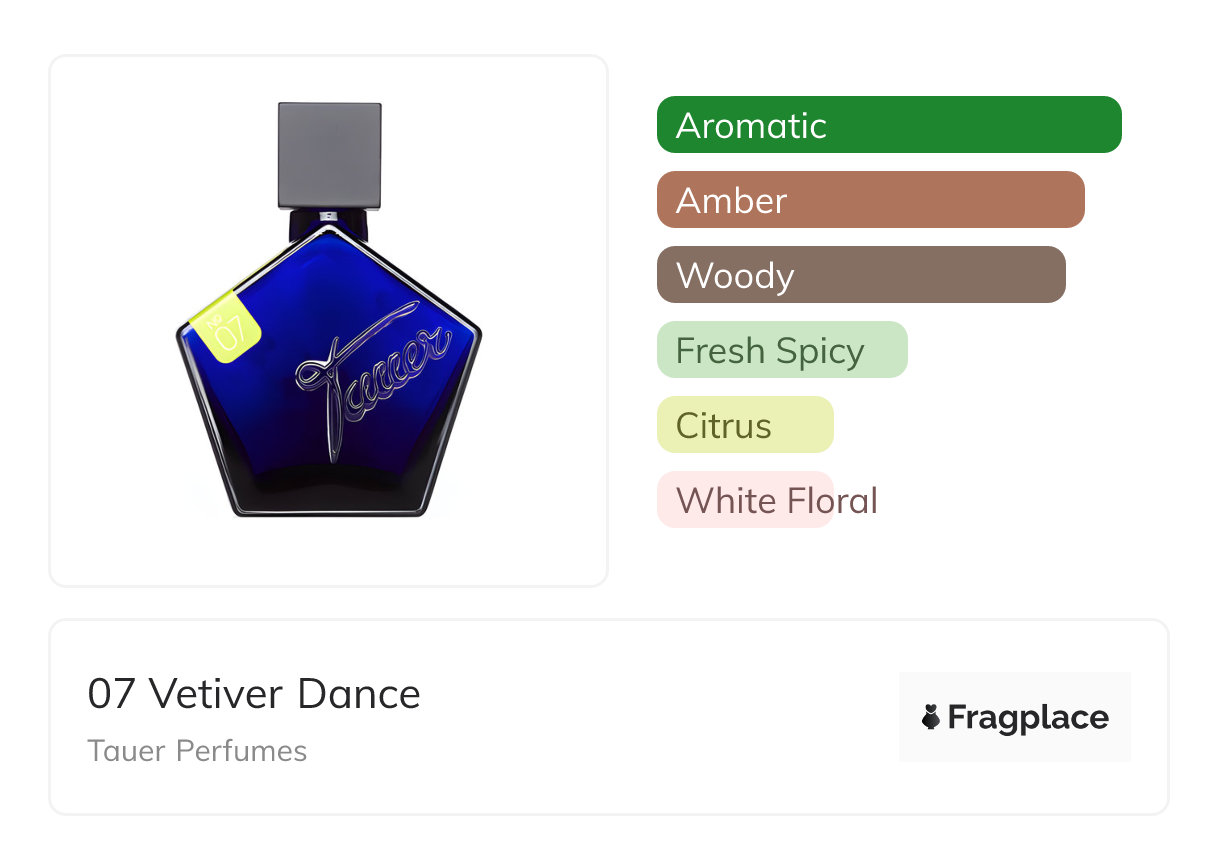Select the Amber accord bar
This screenshot has height=864, width=1218.
[870, 200]
